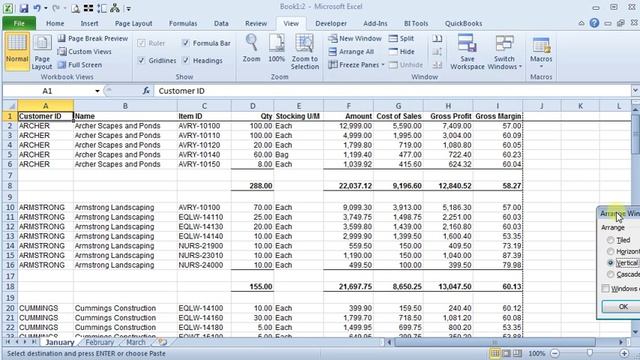
Task: Click the Insert Function fx icon
Action: coord(146,91)
